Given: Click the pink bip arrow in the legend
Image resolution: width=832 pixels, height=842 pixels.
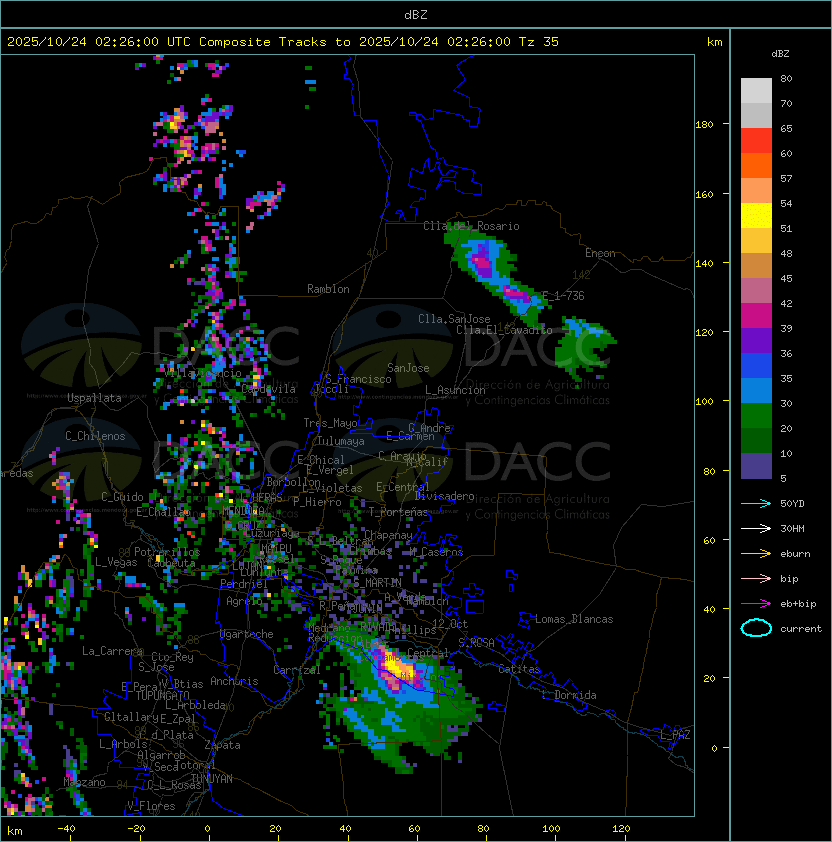Looking at the screenshot, I should [756, 578].
